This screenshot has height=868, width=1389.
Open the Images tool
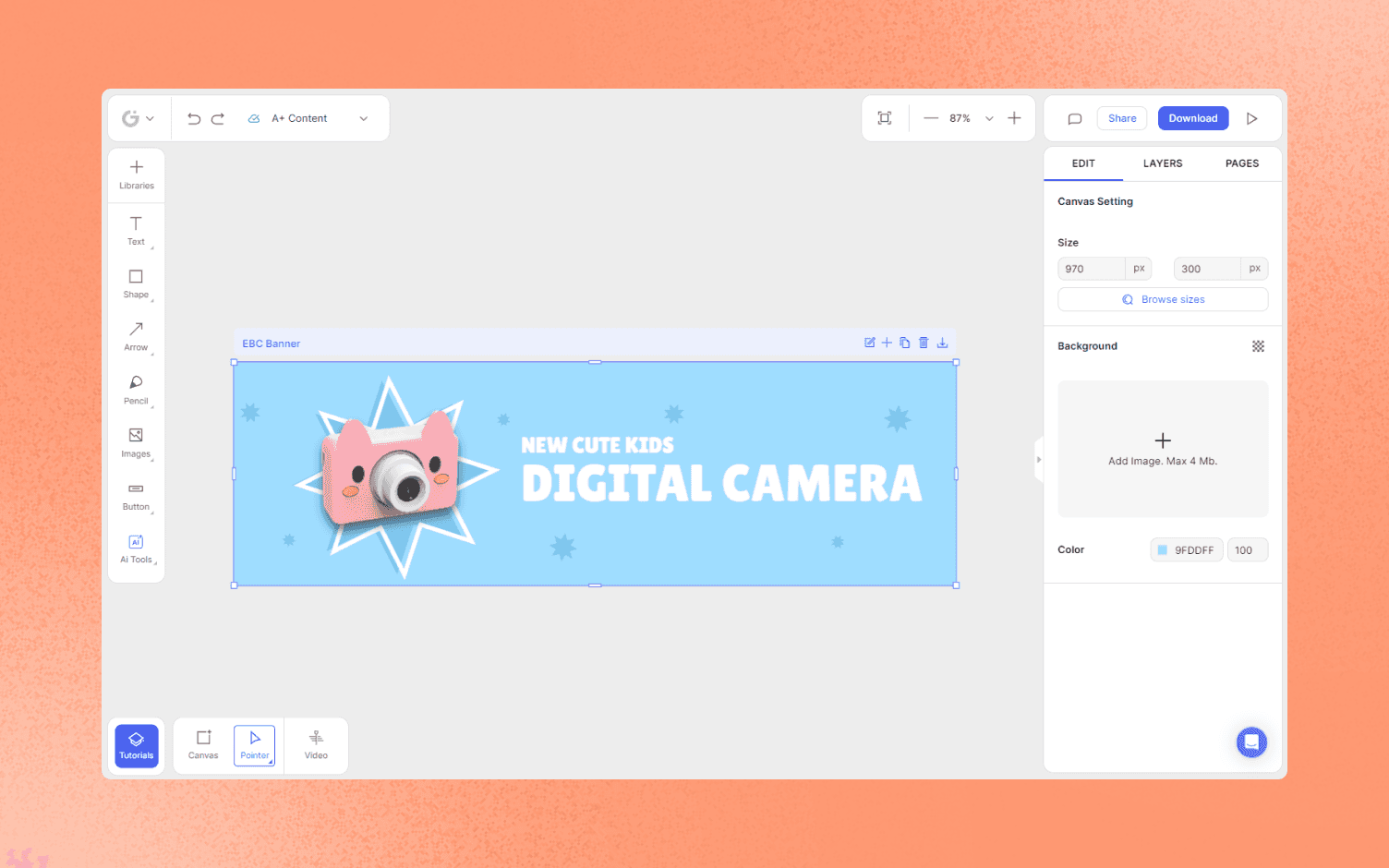[136, 441]
